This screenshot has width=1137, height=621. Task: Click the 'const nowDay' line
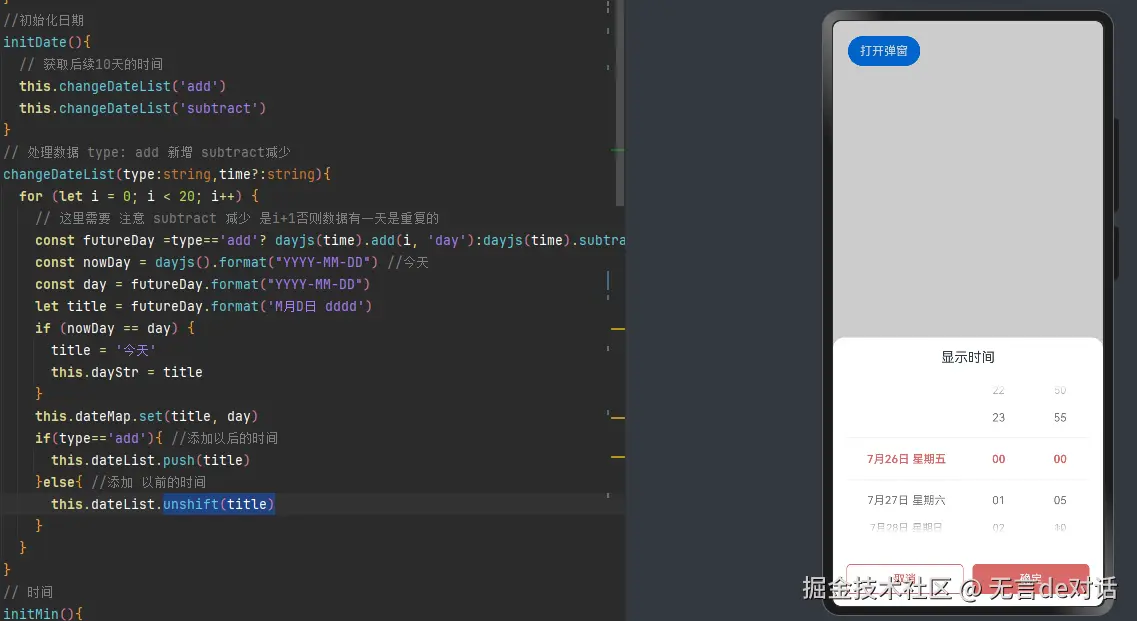point(232,262)
